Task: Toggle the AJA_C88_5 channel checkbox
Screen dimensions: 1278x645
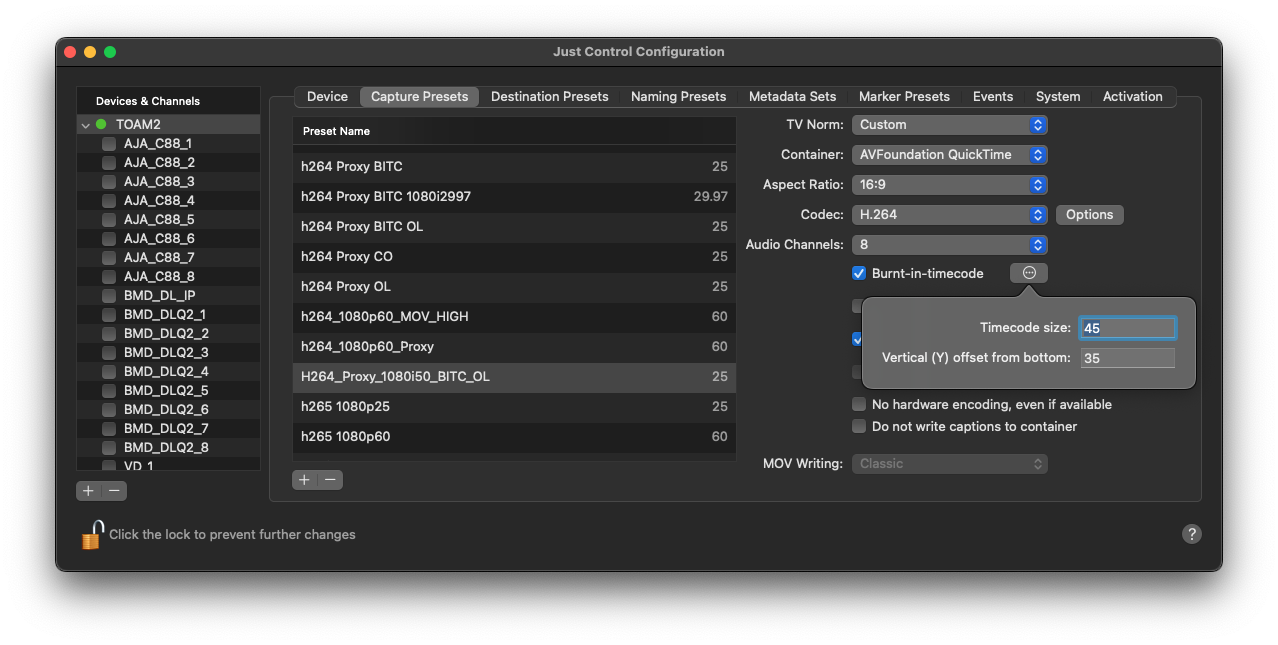Action: (x=109, y=220)
